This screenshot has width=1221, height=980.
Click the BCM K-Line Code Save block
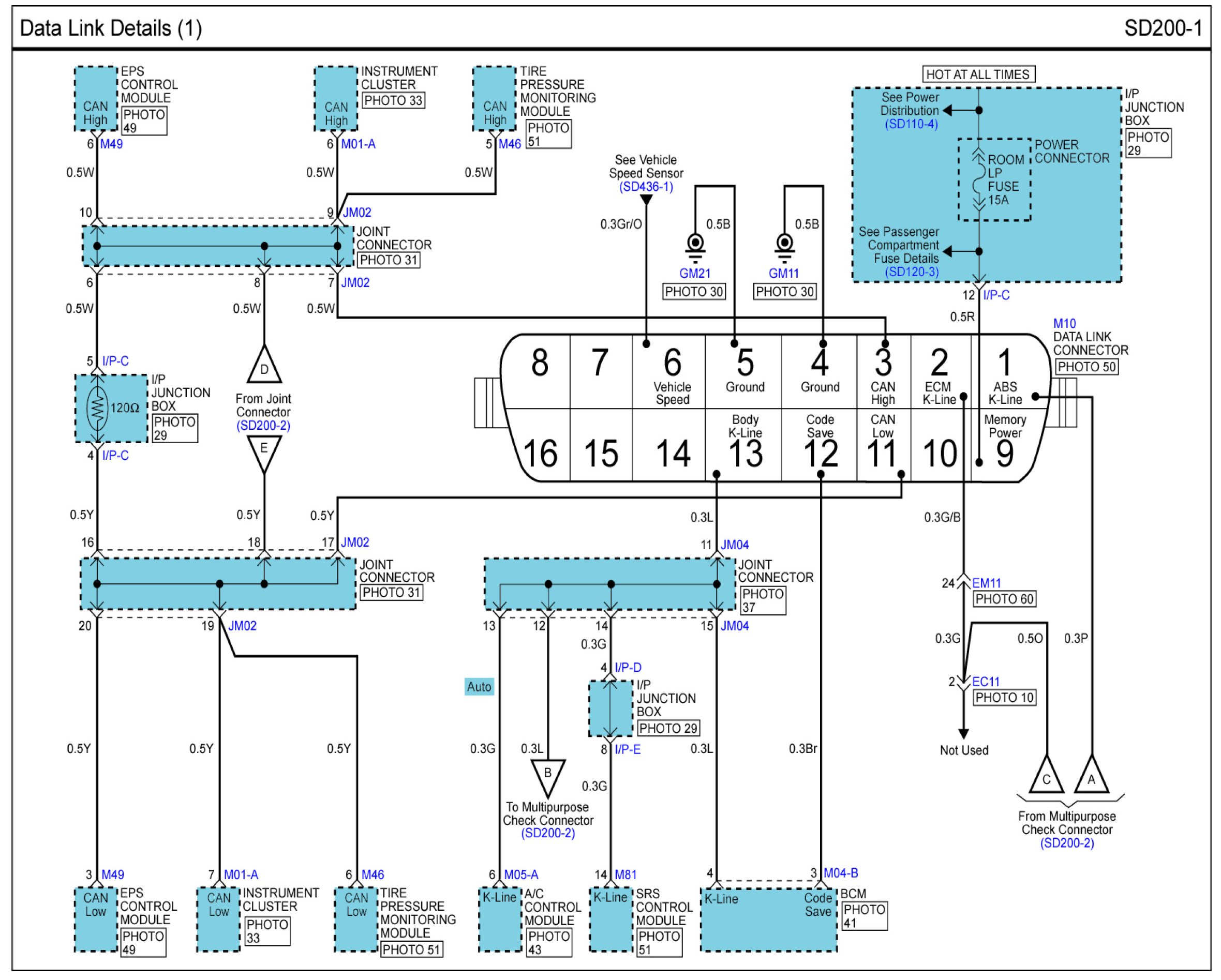768,919
